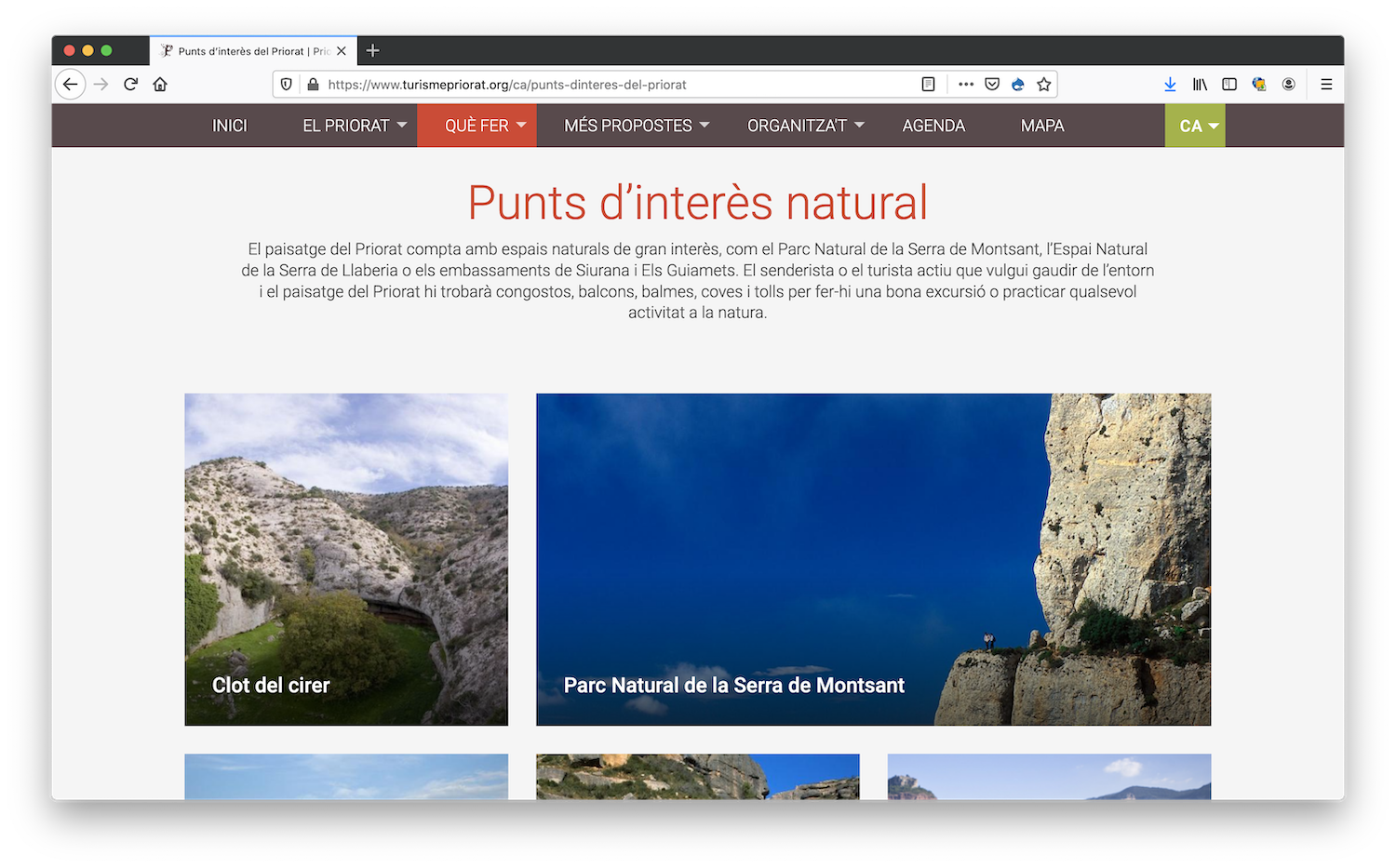Show the Library bookmarks and history
1396x868 pixels.
pos(1200,85)
